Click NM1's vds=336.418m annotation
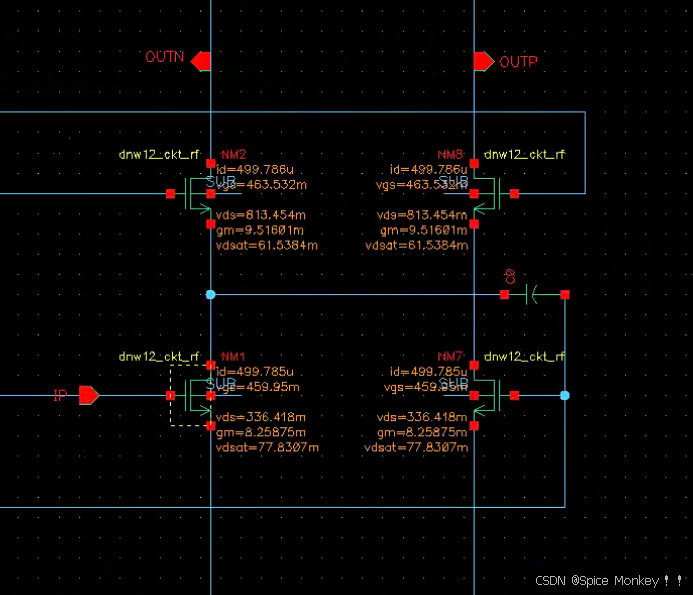Screen dimensions: 693x595 [x=261, y=417]
